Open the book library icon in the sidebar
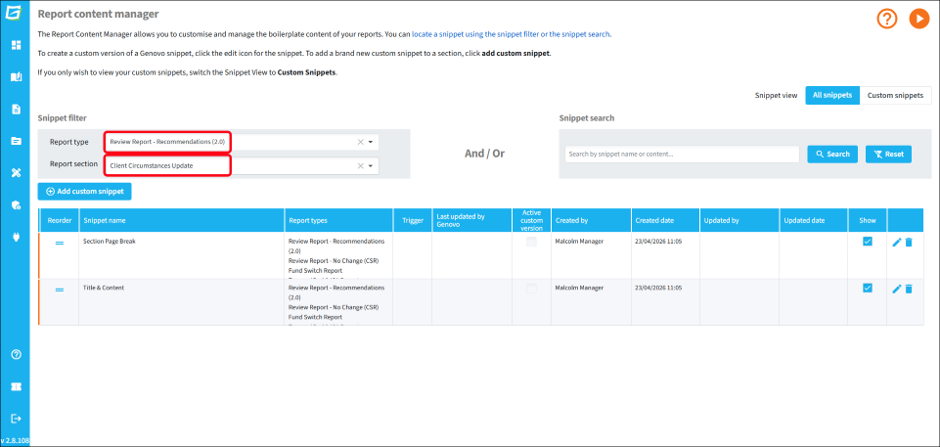This screenshot has height=447, width=940. click(16, 77)
